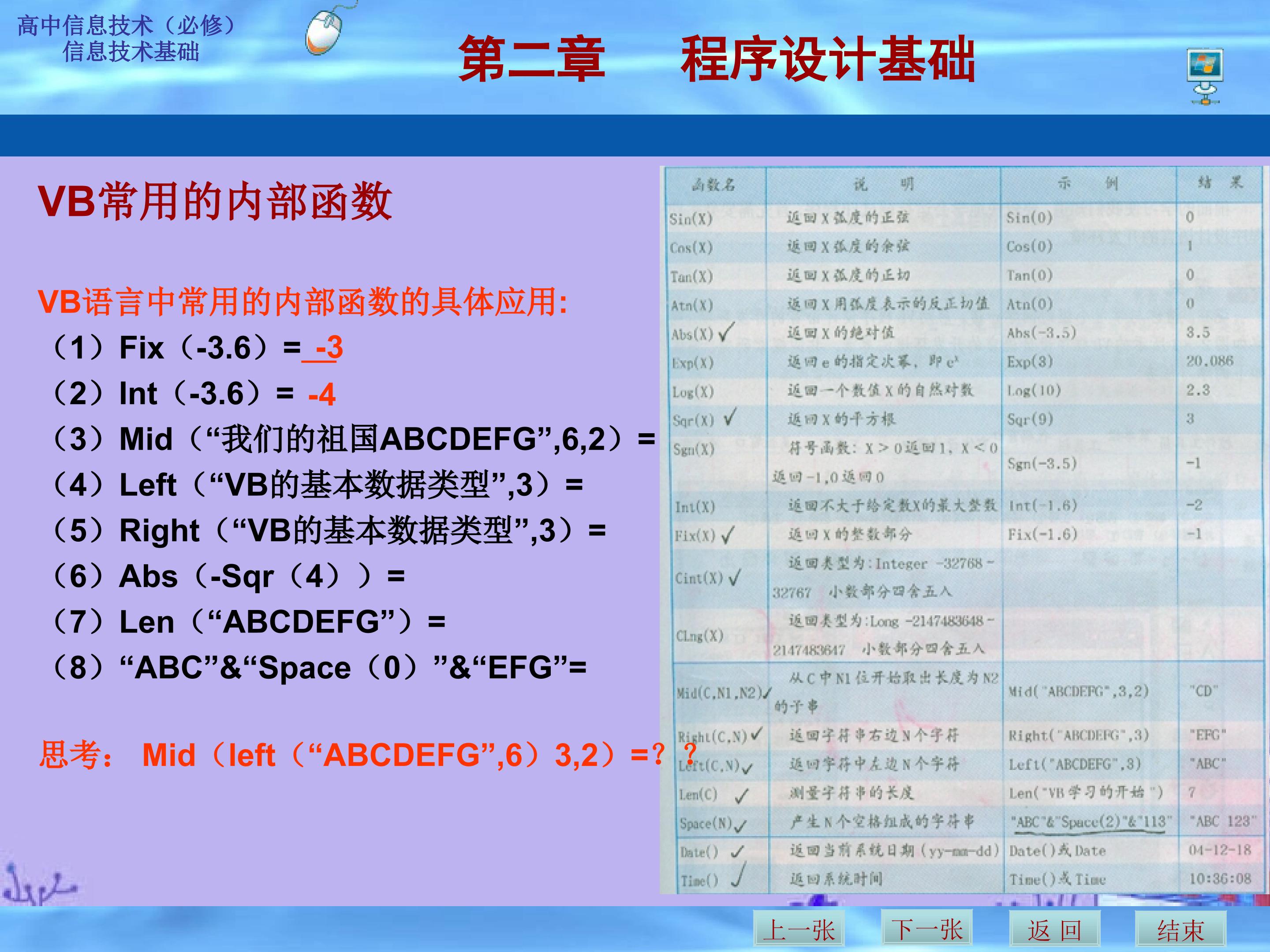
Task: Click the checkmark next to Fix(X)
Action: (x=728, y=535)
